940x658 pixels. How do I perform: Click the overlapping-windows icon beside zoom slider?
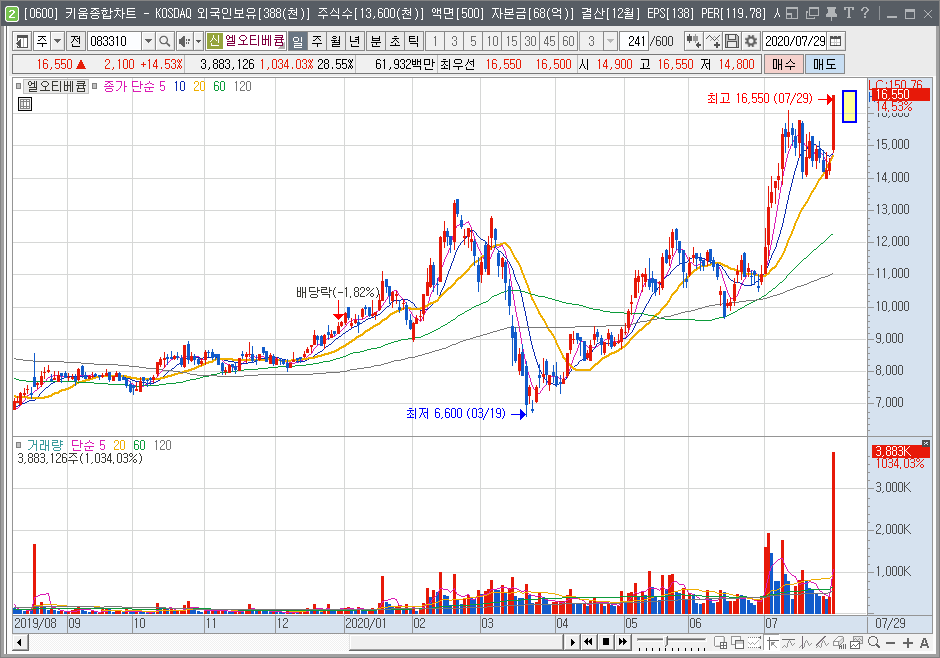click(737, 643)
